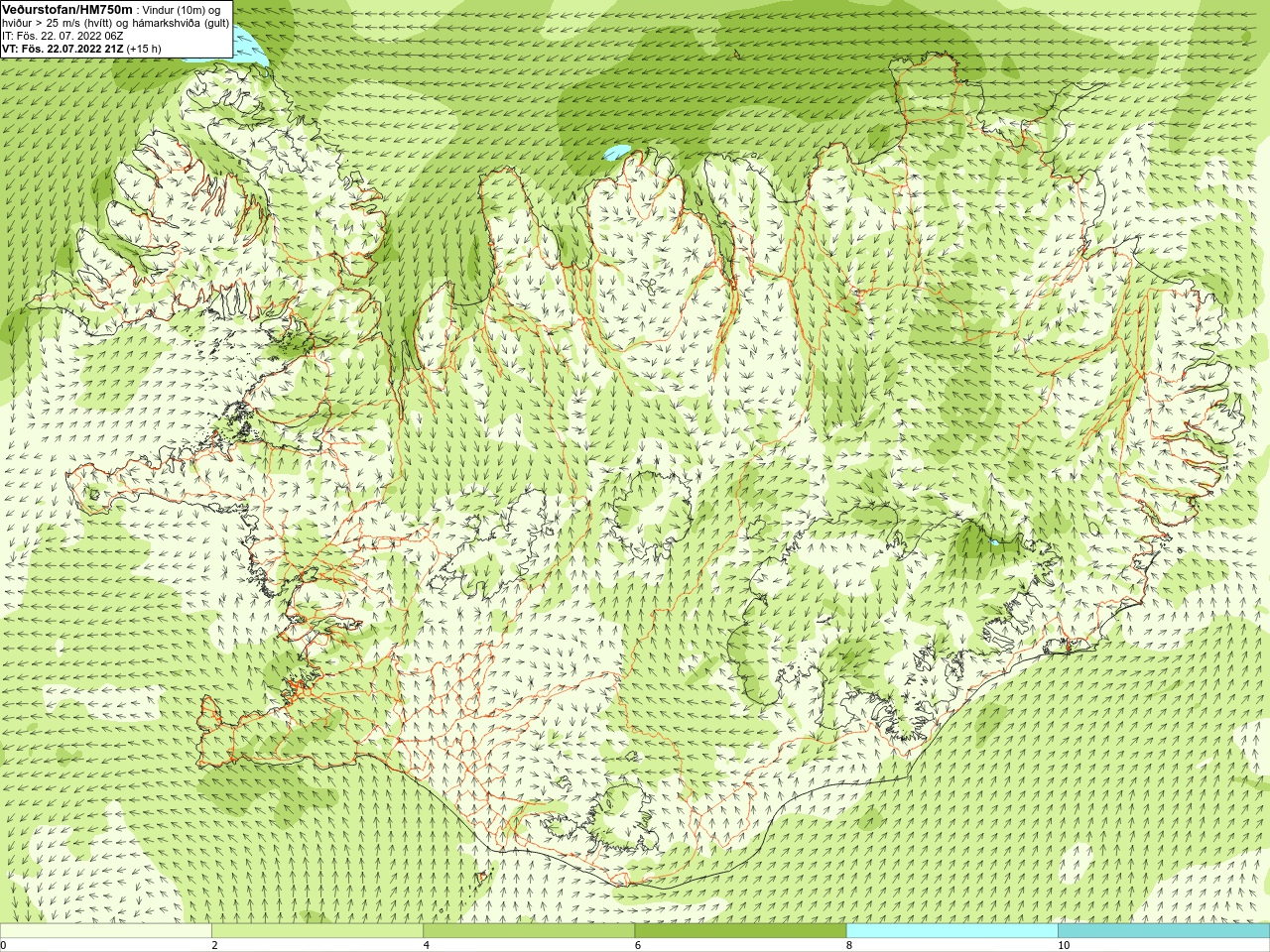Image resolution: width=1270 pixels, height=952 pixels.
Task: Click the Veðurstofan/HM750m title text
Action: point(66,9)
